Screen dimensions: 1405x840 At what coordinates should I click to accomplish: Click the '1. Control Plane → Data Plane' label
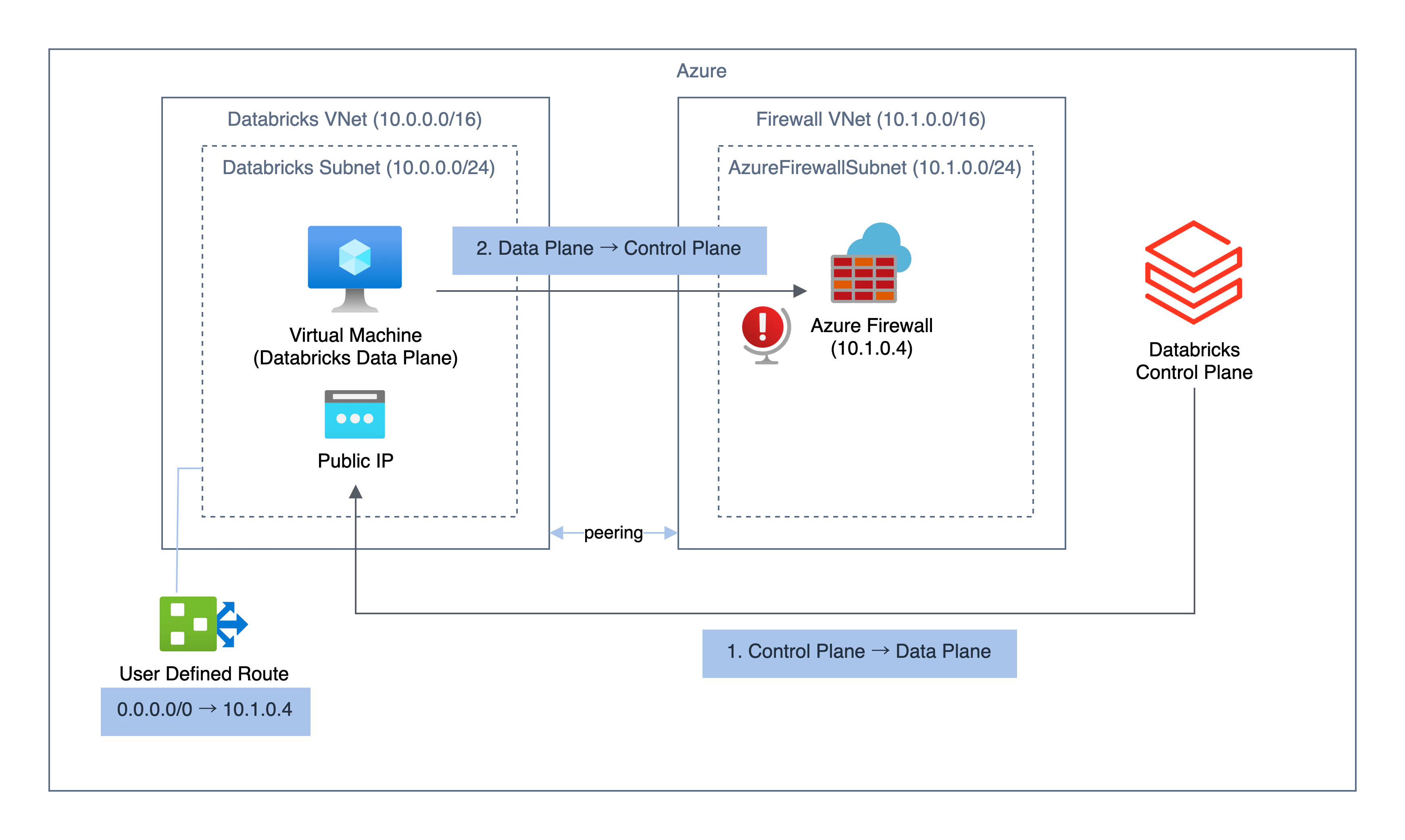pos(859,653)
